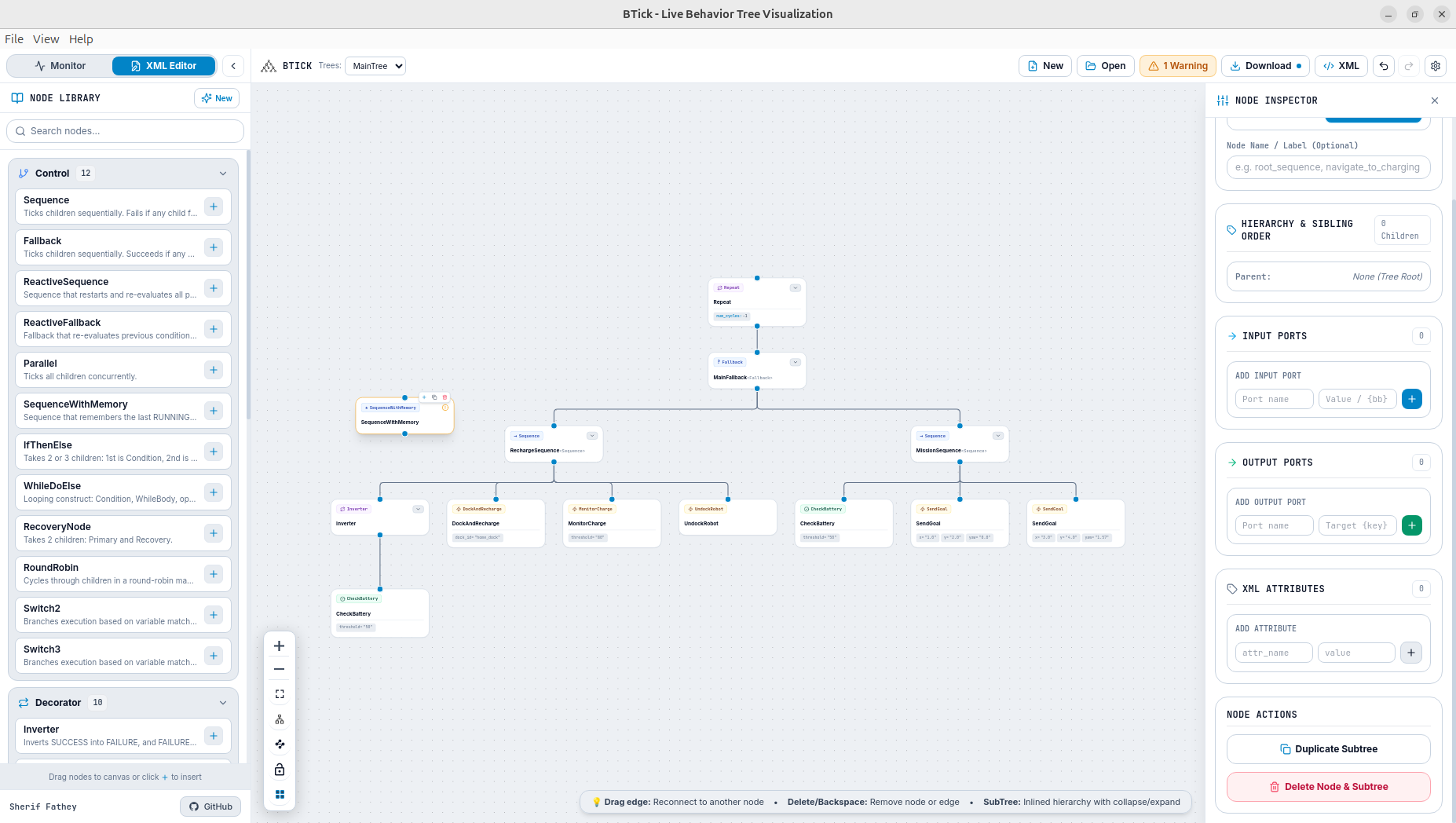Add input port with blue plus
Viewport: 1456px width, 823px height.
click(1411, 399)
